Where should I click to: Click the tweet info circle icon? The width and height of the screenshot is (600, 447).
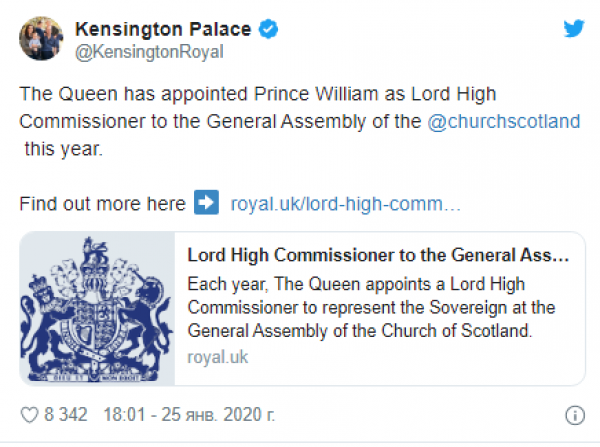click(575, 415)
